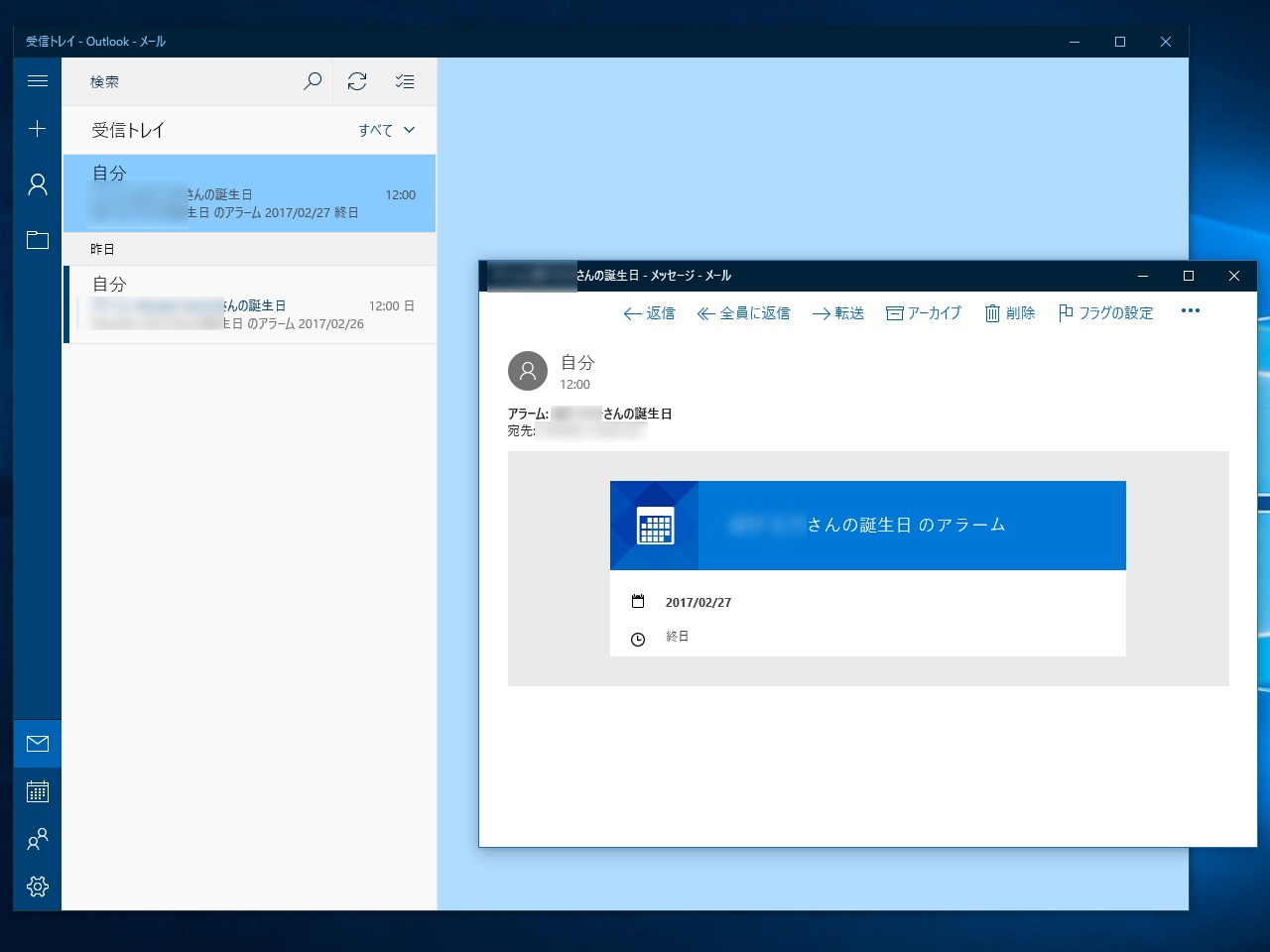Delete the open message with the trash icon
This screenshot has height=952, width=1270.
[1009, 312]
